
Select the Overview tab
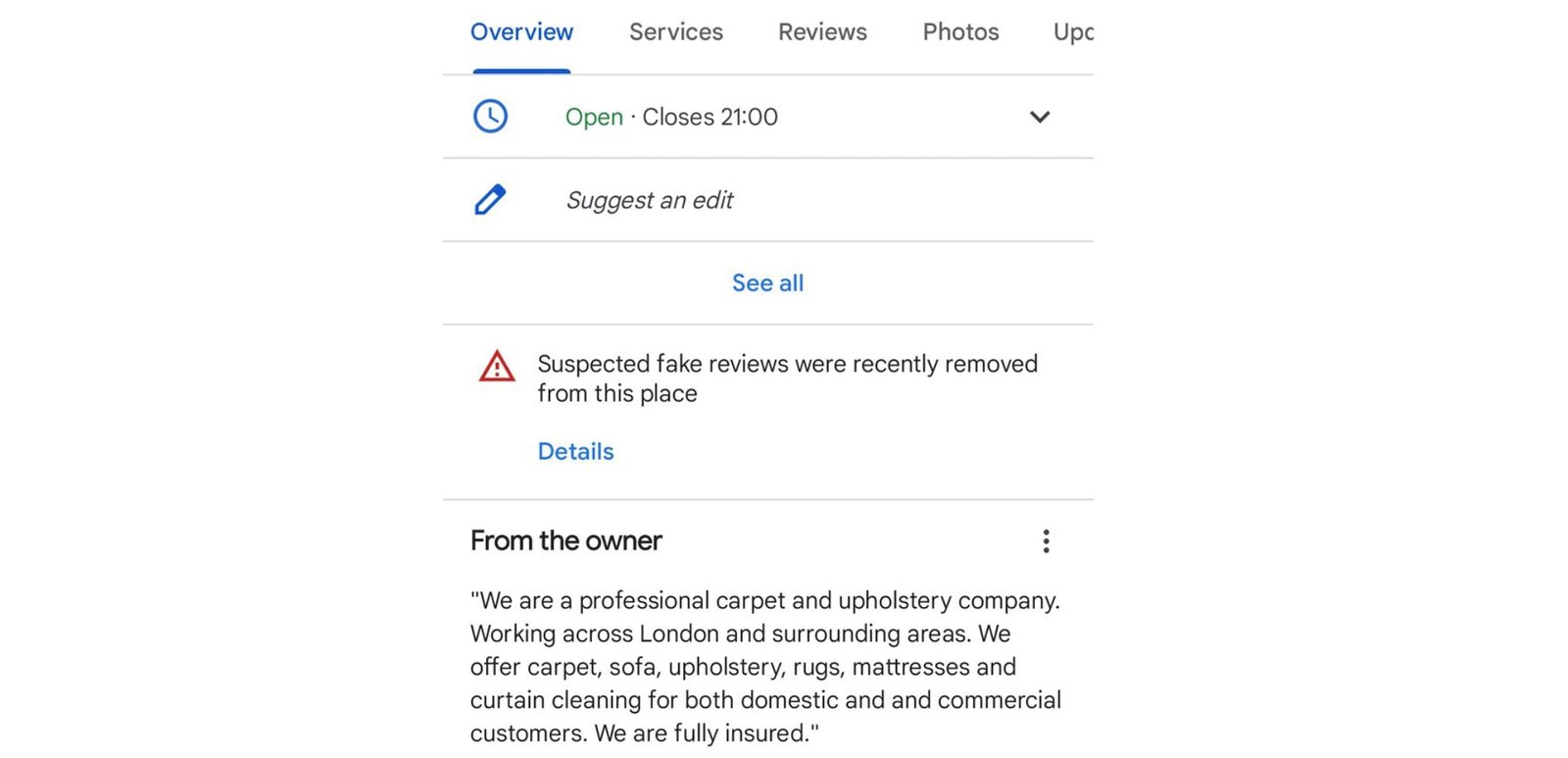coord(521,32)
